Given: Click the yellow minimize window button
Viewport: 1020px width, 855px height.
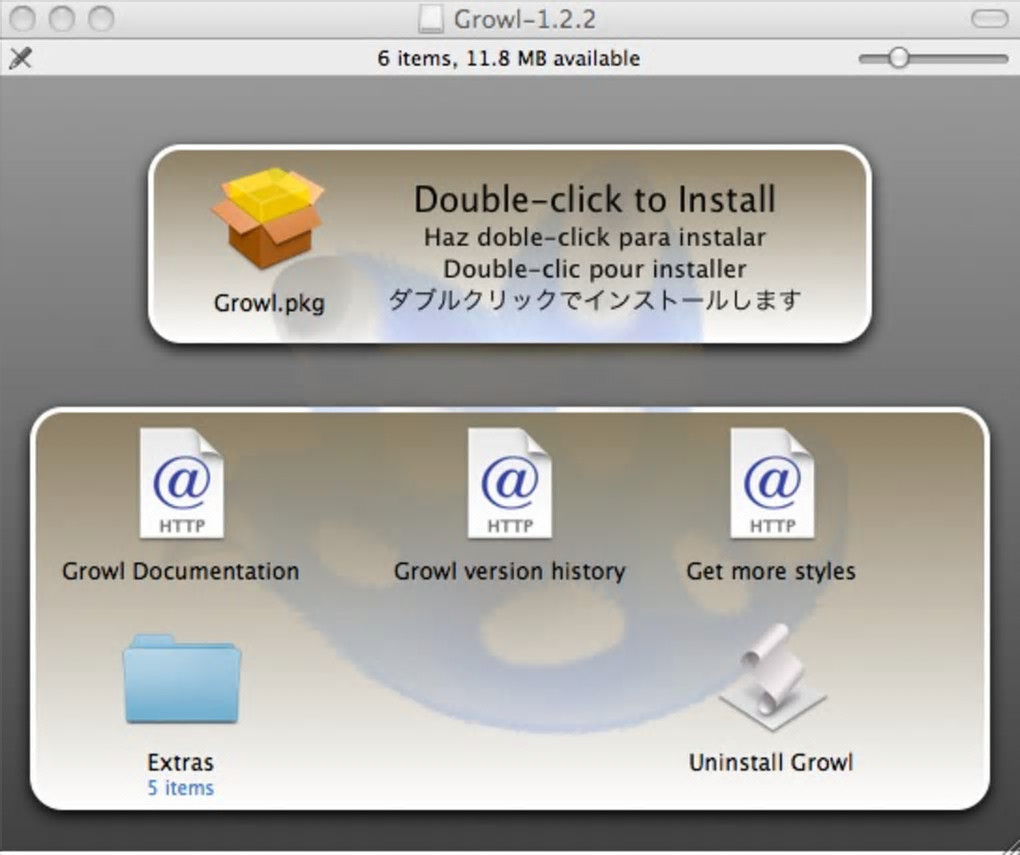Looking at the screenshot, I should tap(62, 19).
